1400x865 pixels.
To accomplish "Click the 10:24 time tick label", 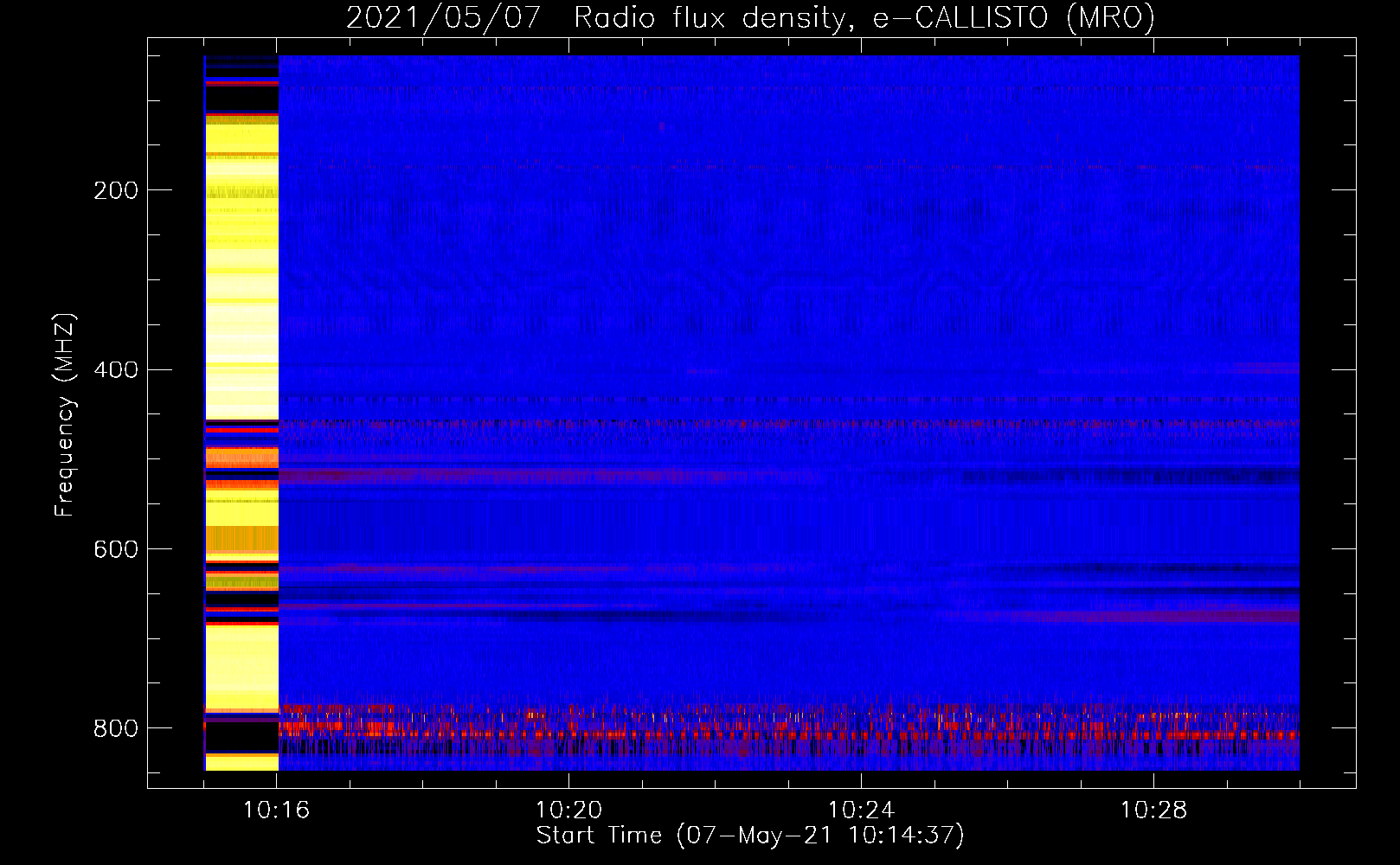I will 861,811.
